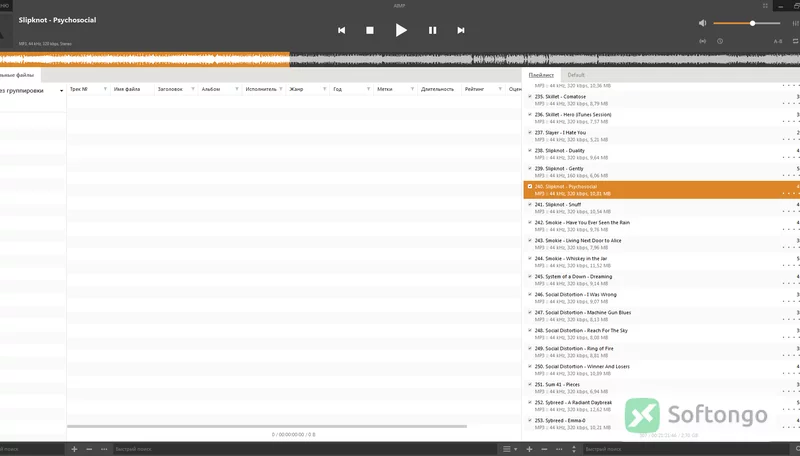The width and height of the screenshot is (800, 456).
Task: Add tracks with plus in playlist footer
Action: point(529,449)
